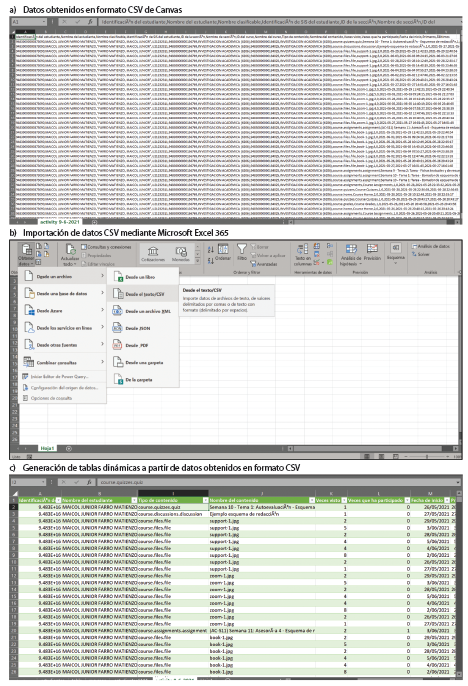
Task: Click the formula bar showing course.quizzes.quiz
Action: click(x=279, y=482)
